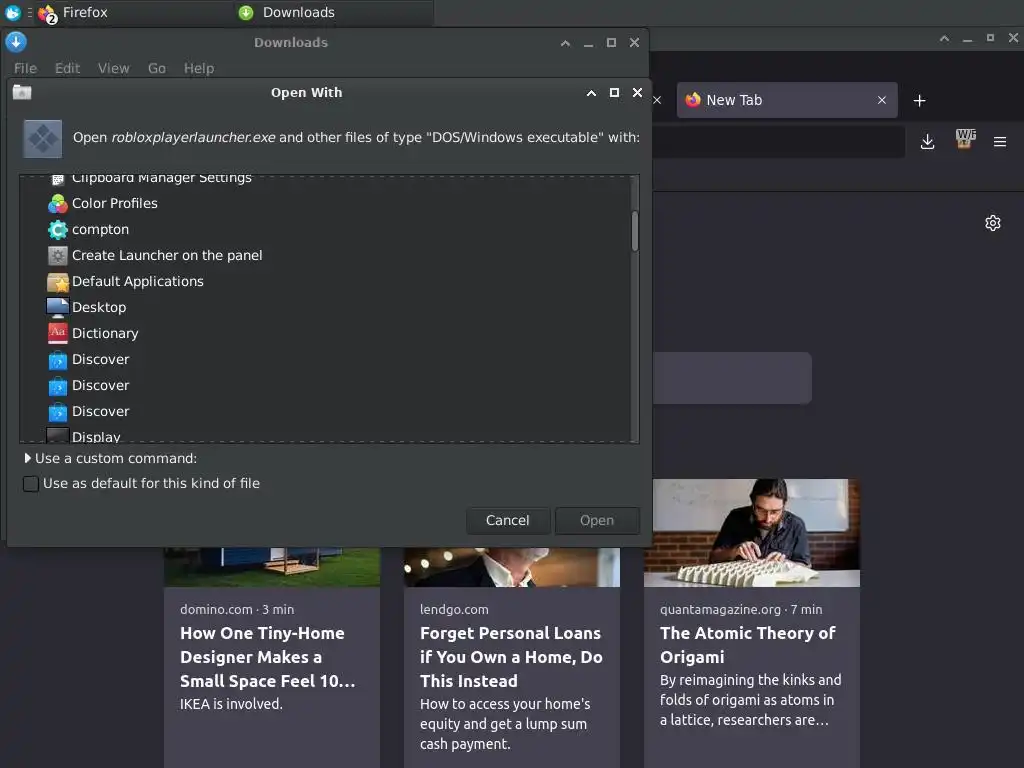Click the Color Profiles app icon
Screen dimensions: 1024x768
57,204
